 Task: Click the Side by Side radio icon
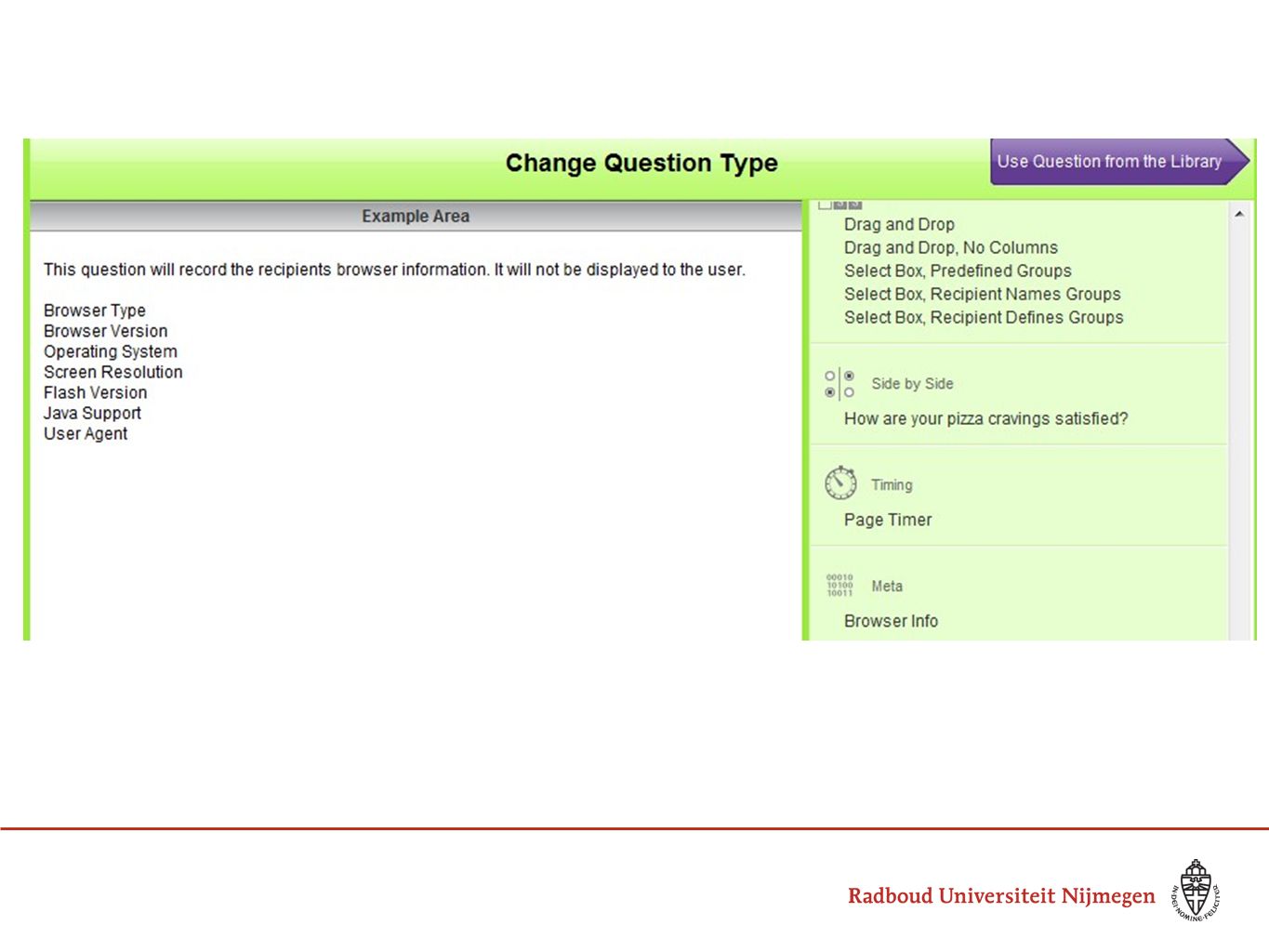pyautogui.click(x=839, y=383)
